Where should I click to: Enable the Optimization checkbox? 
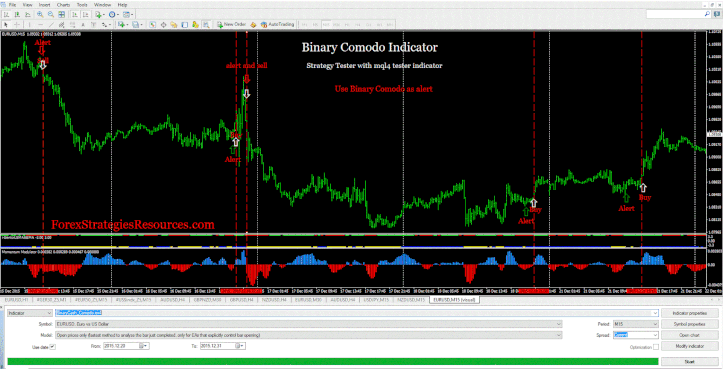pyautogui.click(x=656, y=346)
